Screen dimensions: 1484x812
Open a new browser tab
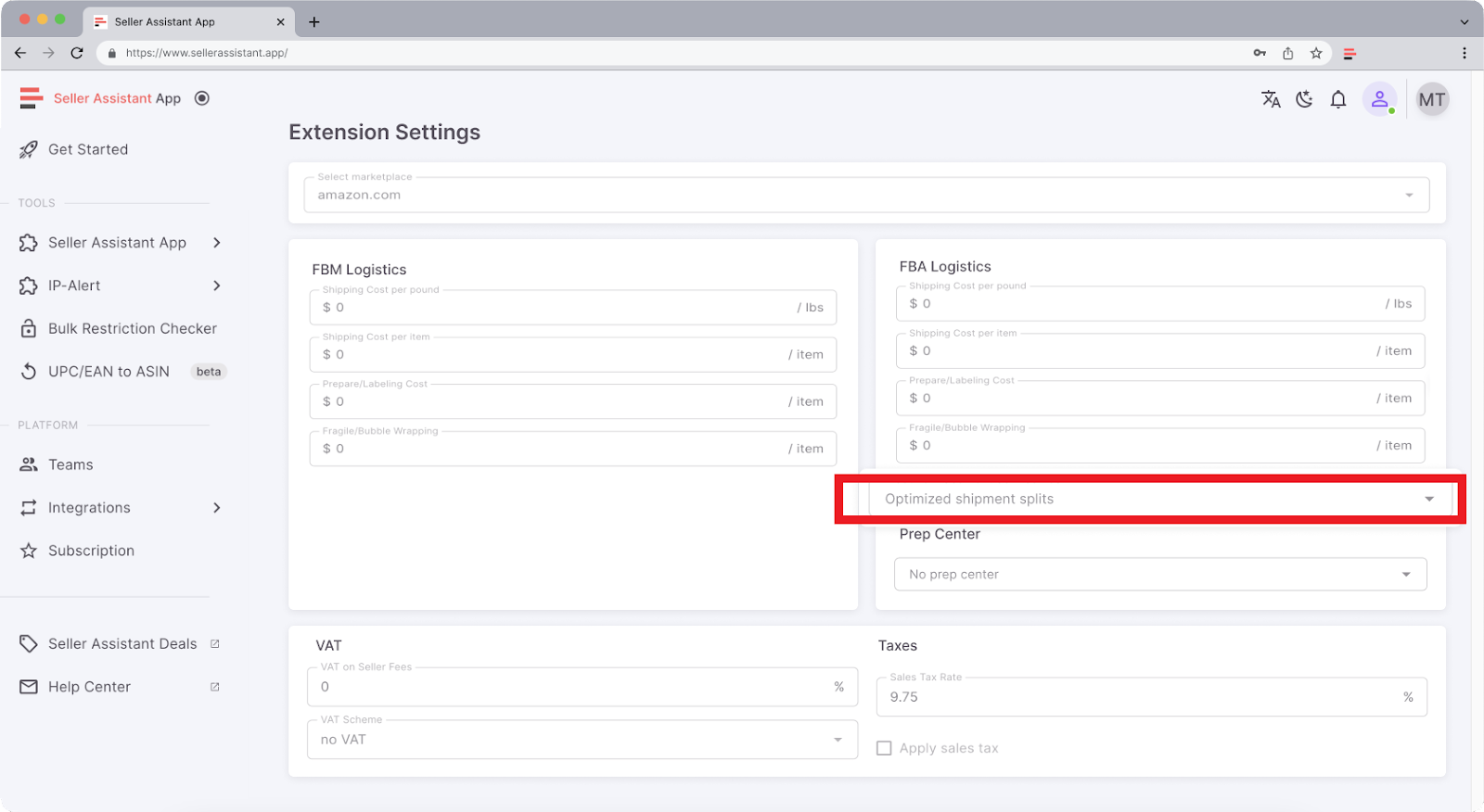314,22
